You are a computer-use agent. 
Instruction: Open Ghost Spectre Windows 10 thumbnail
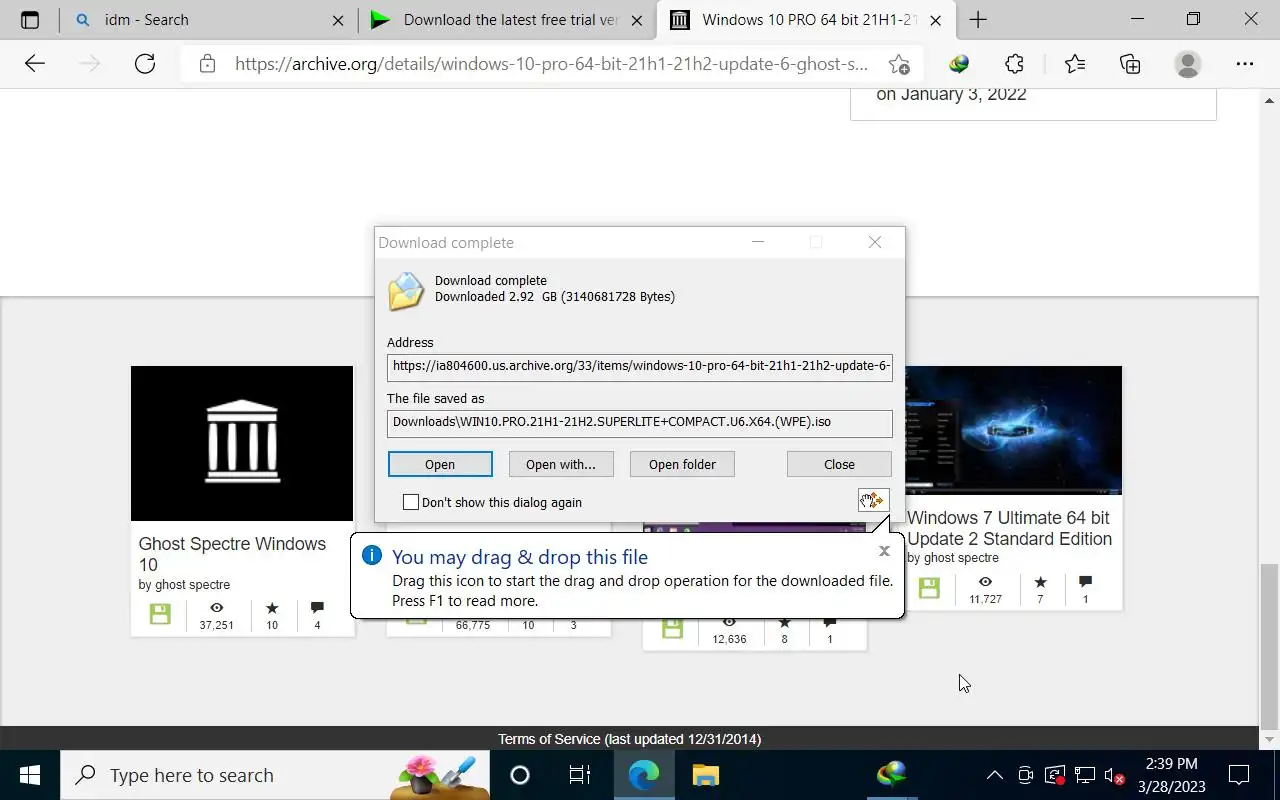tap(242, 443)
